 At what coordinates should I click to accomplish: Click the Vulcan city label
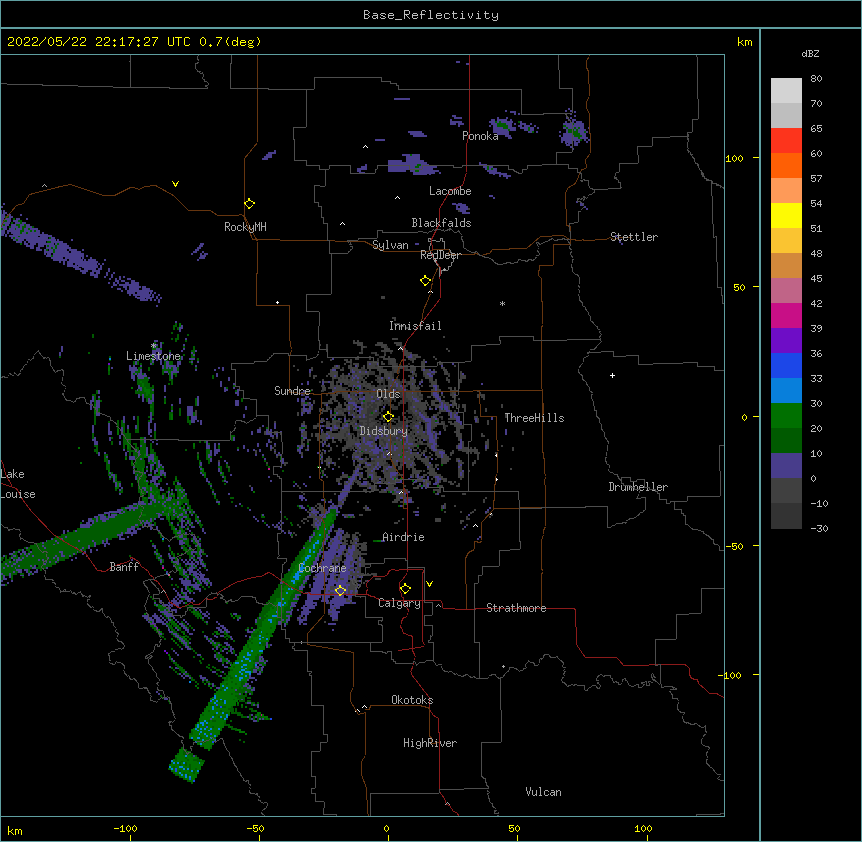(x=543, y=792)
